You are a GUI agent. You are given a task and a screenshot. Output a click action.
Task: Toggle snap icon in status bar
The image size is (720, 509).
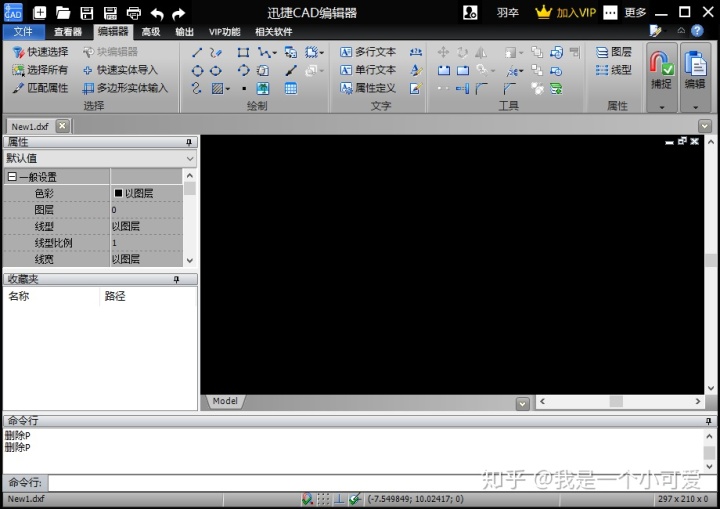[x=307, y=499]
